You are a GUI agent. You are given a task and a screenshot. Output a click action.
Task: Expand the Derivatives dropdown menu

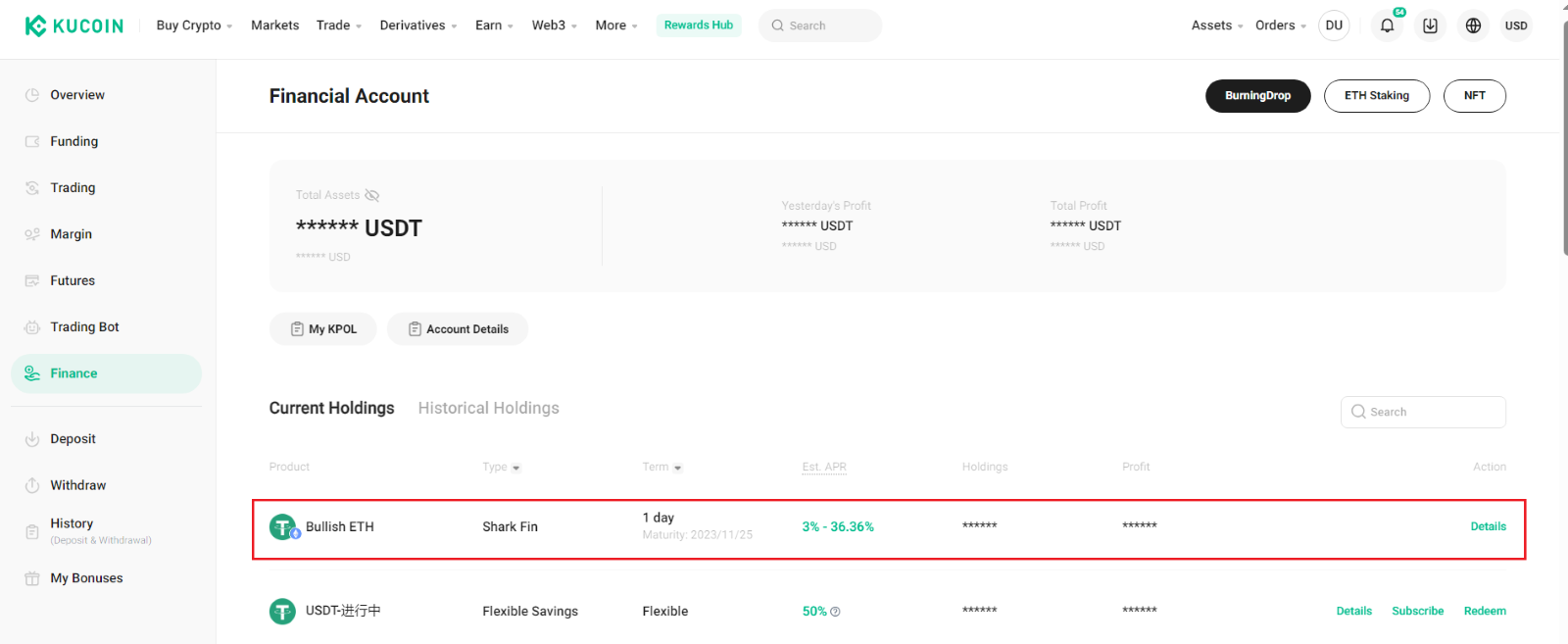click(x=418, y=25)
